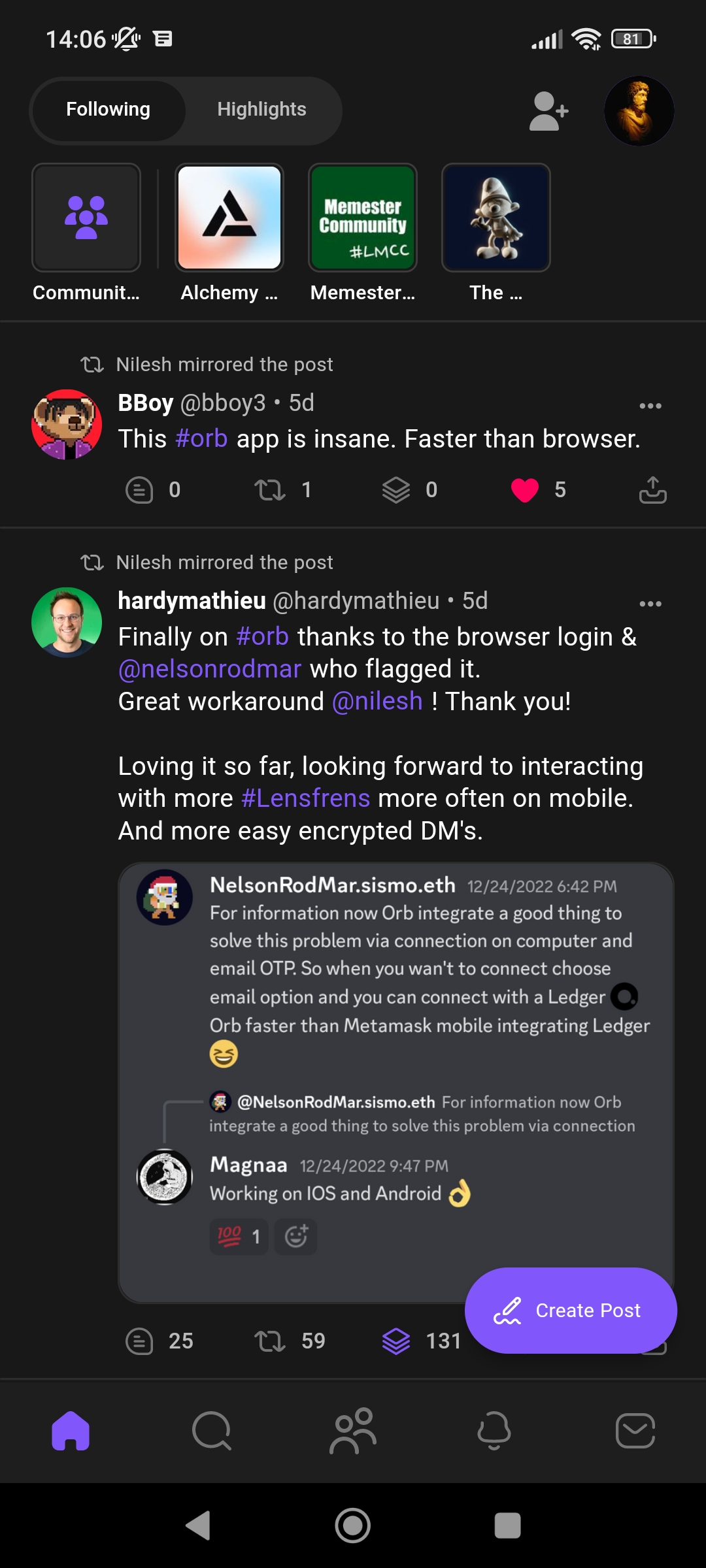Image resolution: width=706 pixels, height=1568 pixels.
Task: Share BBoy's post with the share icon
Action: (652, 490)
